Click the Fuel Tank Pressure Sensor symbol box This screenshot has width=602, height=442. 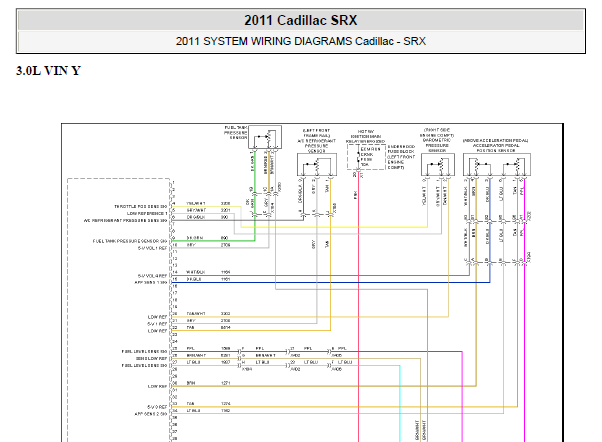[x=265, y=137]
